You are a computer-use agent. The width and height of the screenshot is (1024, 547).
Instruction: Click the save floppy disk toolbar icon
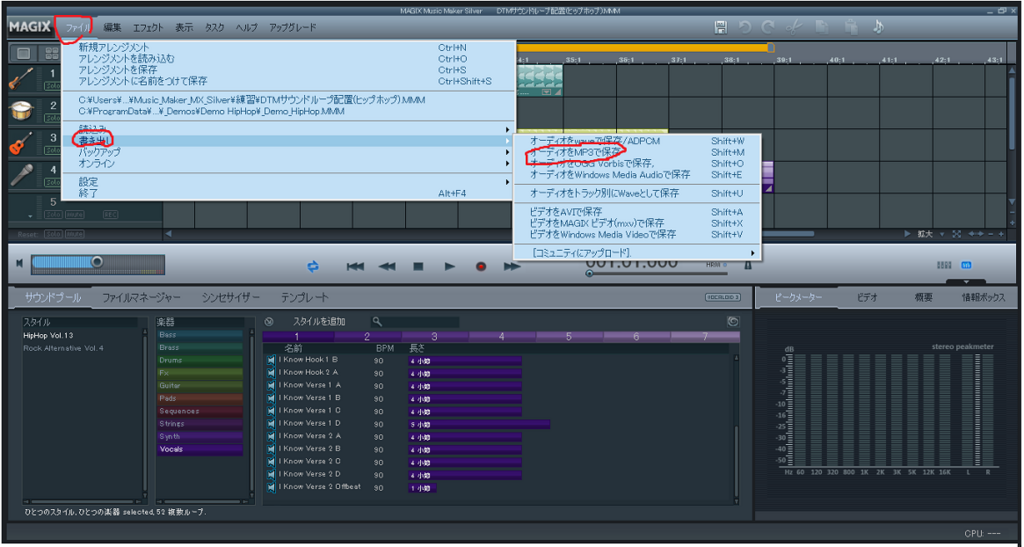click(720, 27)
